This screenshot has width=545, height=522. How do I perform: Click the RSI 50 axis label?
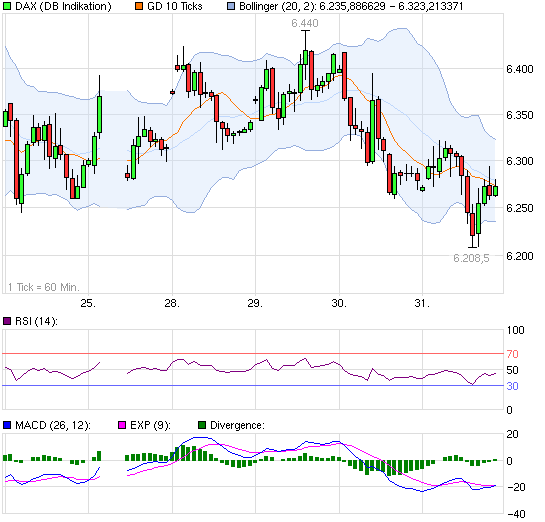click(x=512, y=370)
